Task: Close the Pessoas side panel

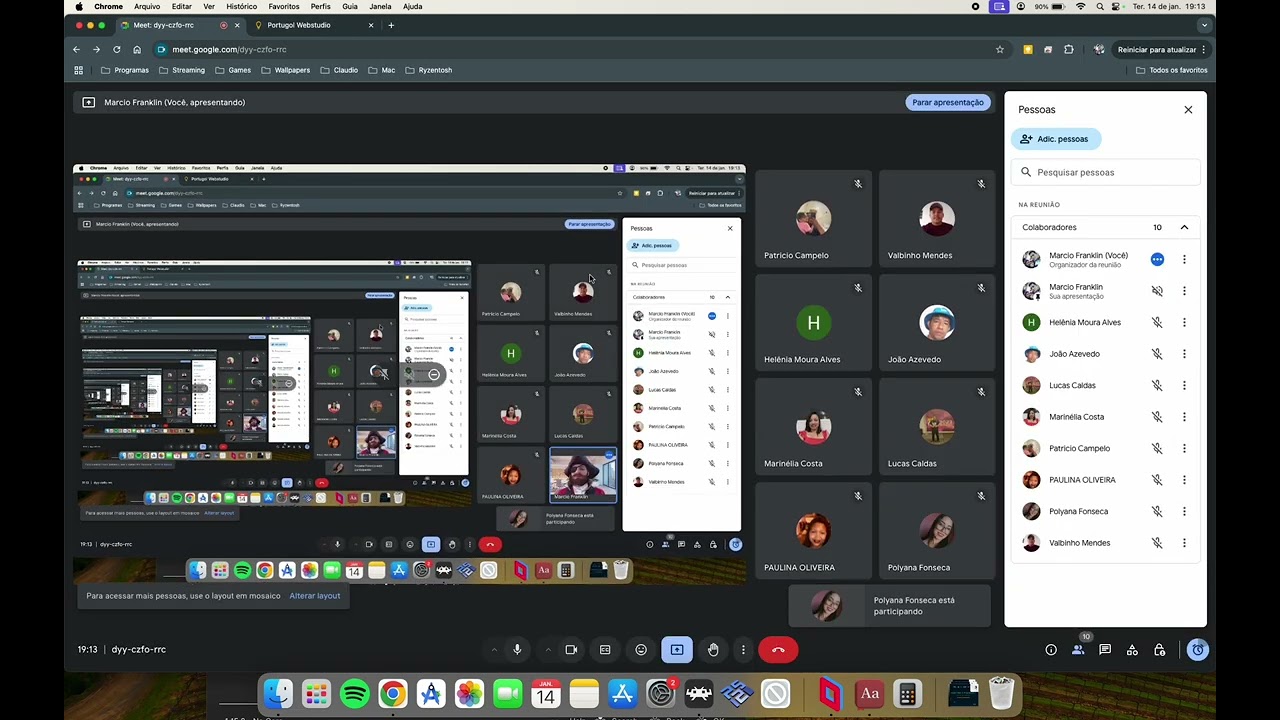Action: click(1188, 110)
